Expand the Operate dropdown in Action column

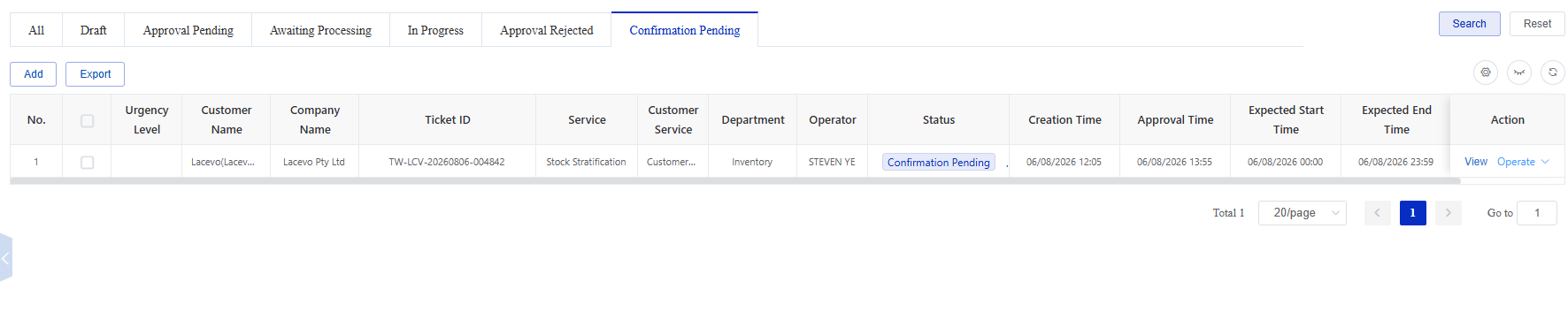[x=1524, y=162]
